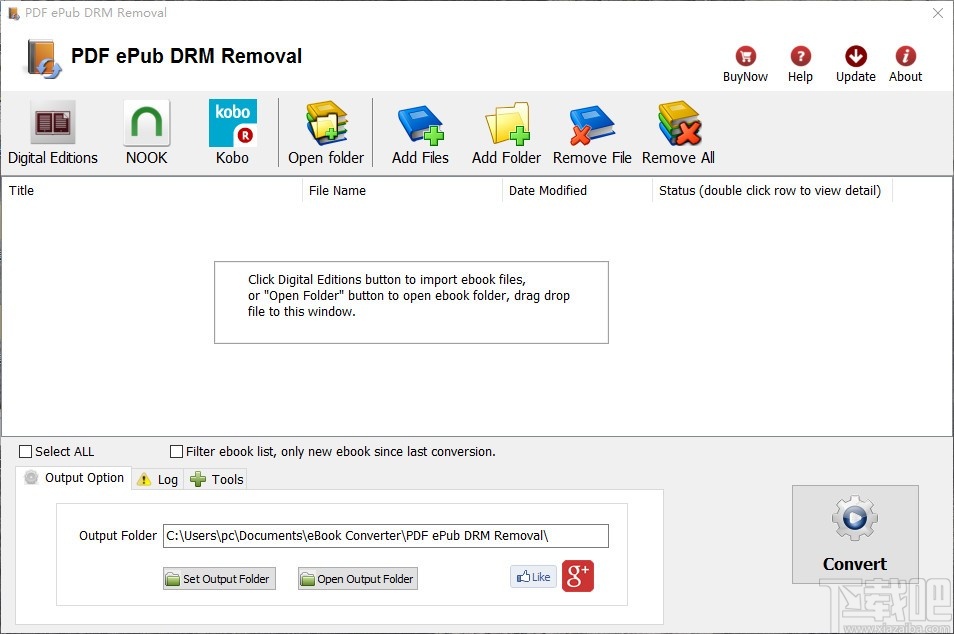The image size is (954, 634).
Task: Sort list by File Name column
Action: pyautogui.click(x=402, y=190)
